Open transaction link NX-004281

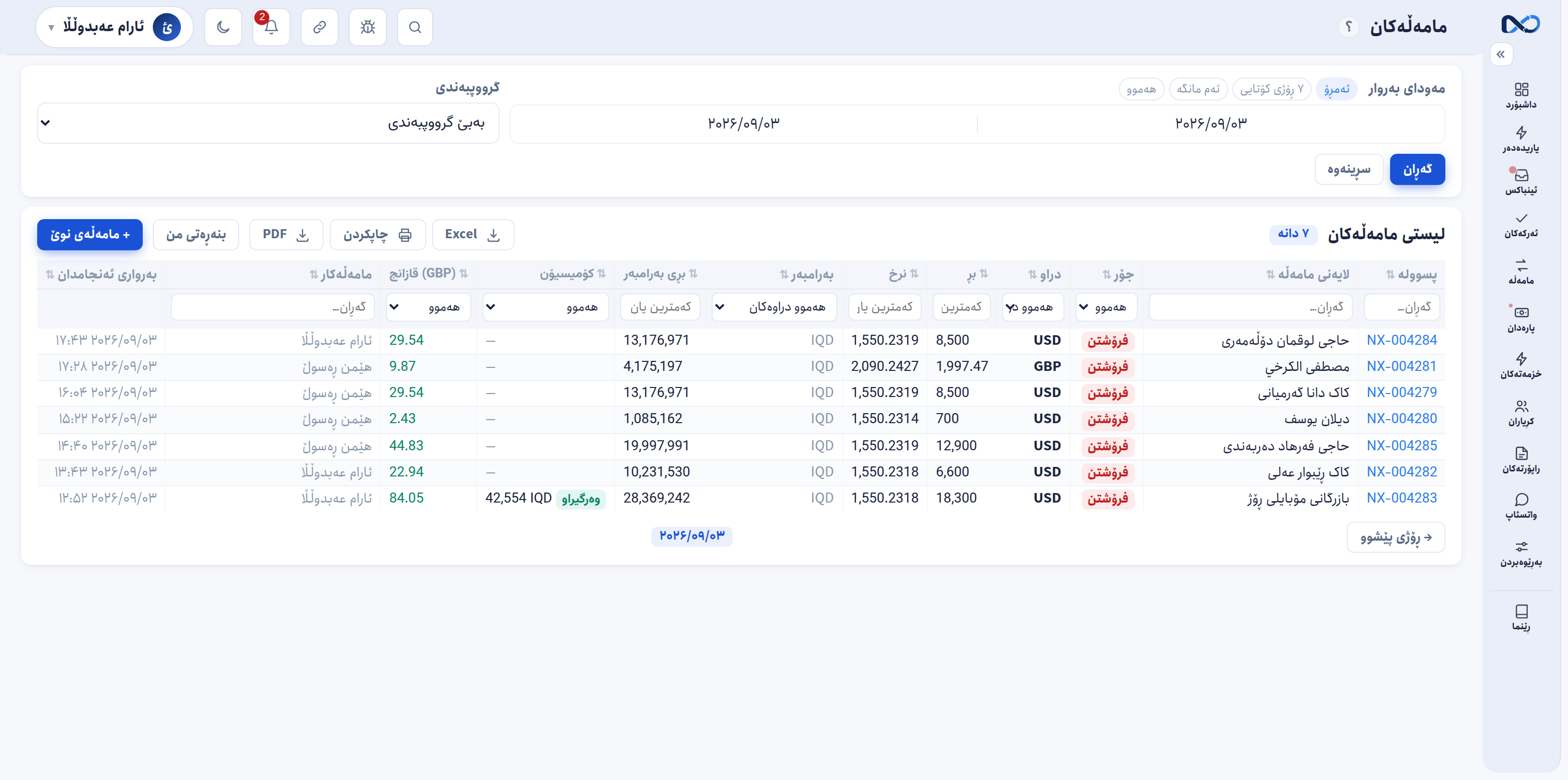[x=1401, y=366]
